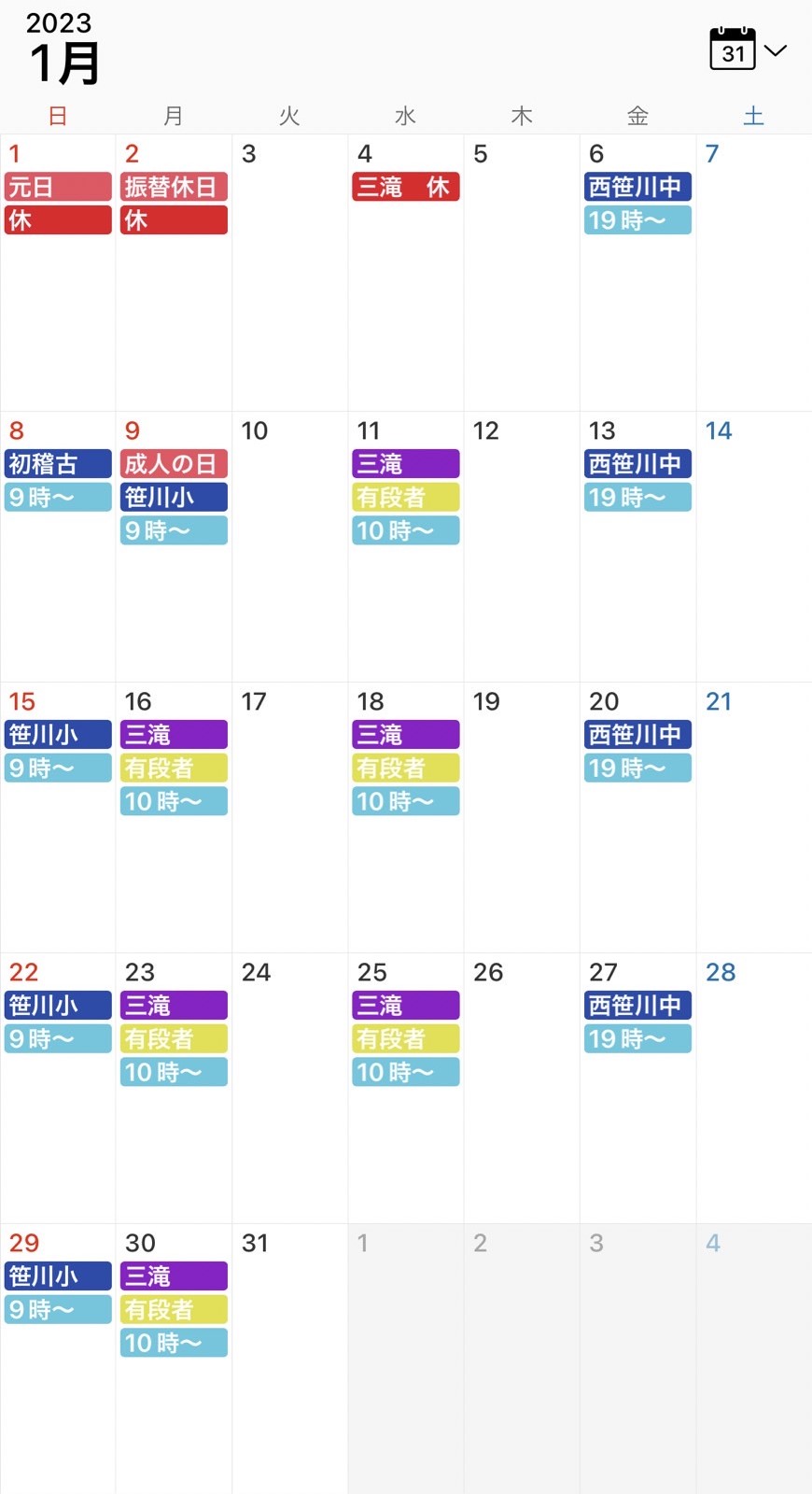Open the 西笹川中 event on January 27
Screen dimensions: 812x1494
click(x=637, y=1006)
